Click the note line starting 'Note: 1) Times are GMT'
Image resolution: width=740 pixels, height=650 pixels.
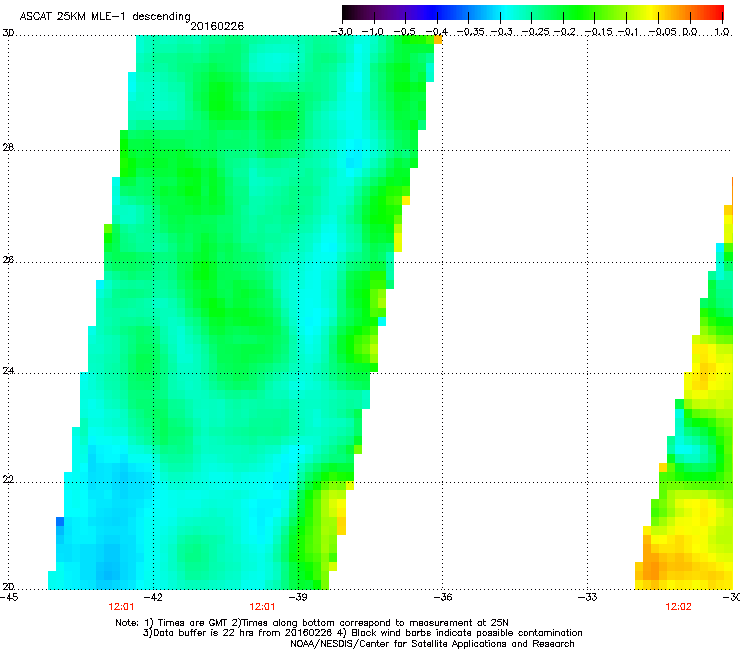click(312, 623)
